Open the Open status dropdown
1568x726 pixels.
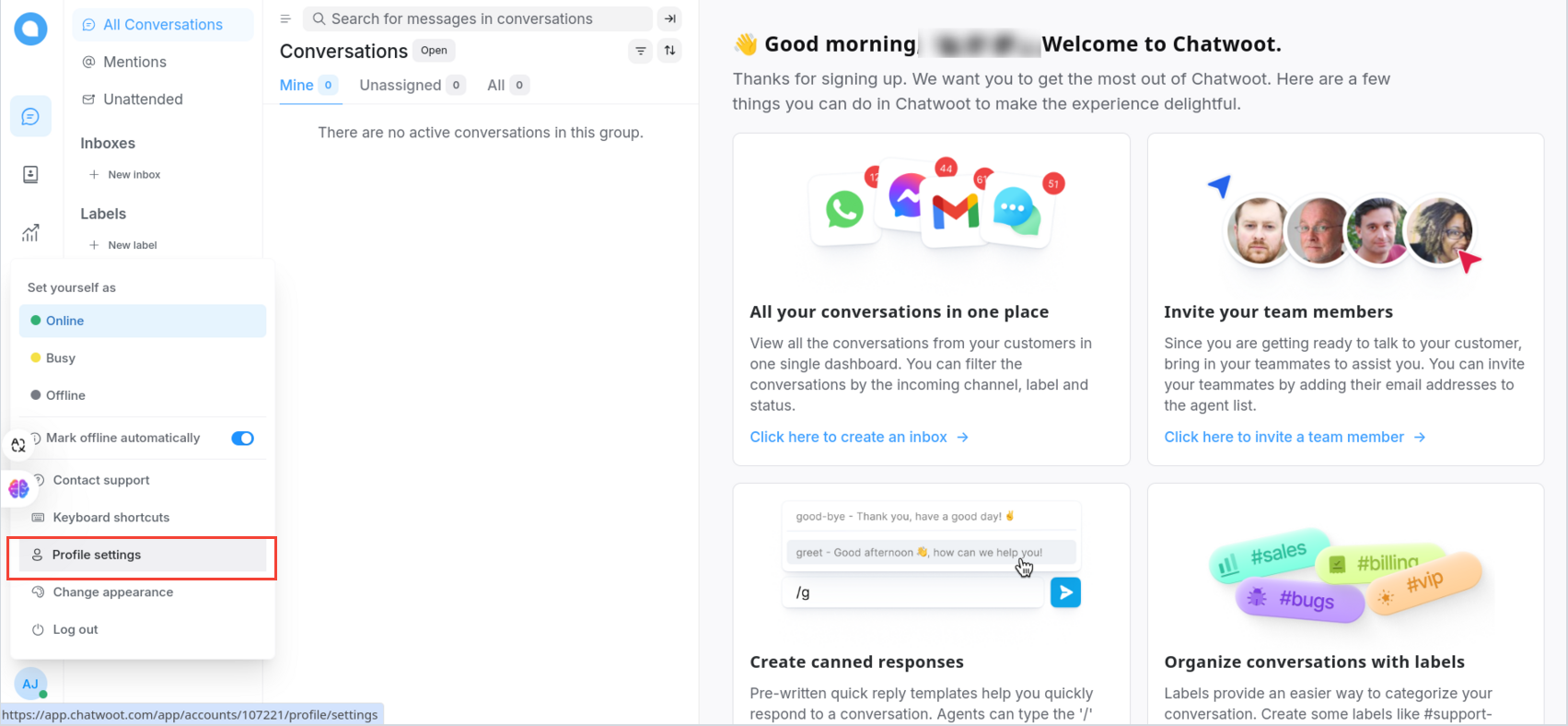coord(434,51)
